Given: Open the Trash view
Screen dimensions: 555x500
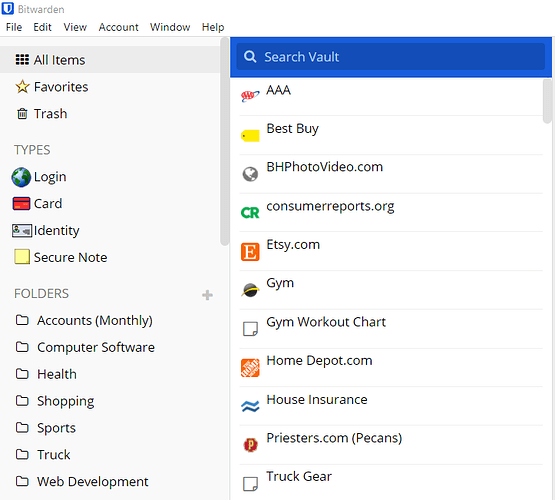Looking at the screenshot, I should click(50, 114).
